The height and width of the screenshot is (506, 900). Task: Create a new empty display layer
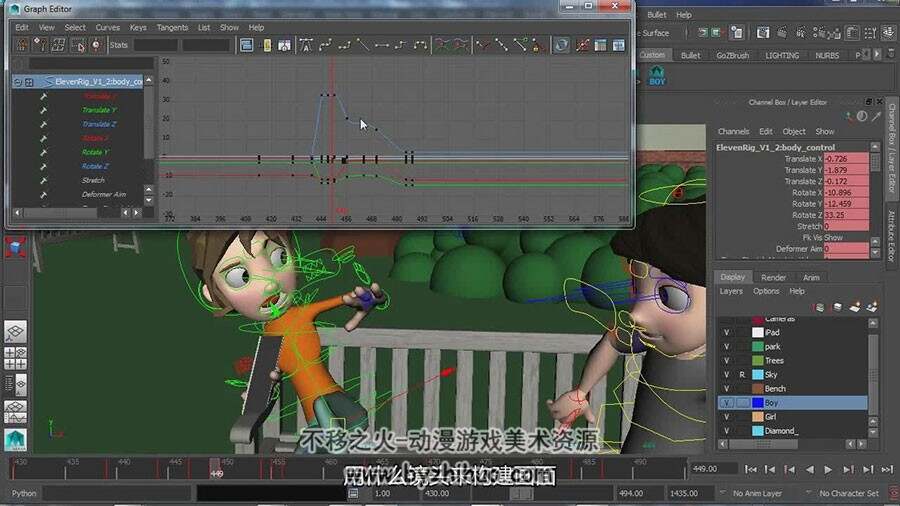tap(855, 308)
